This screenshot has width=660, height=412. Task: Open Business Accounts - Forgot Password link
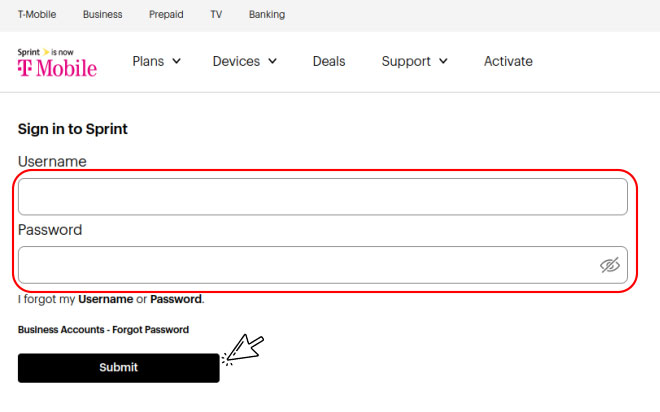pos(103,330)
